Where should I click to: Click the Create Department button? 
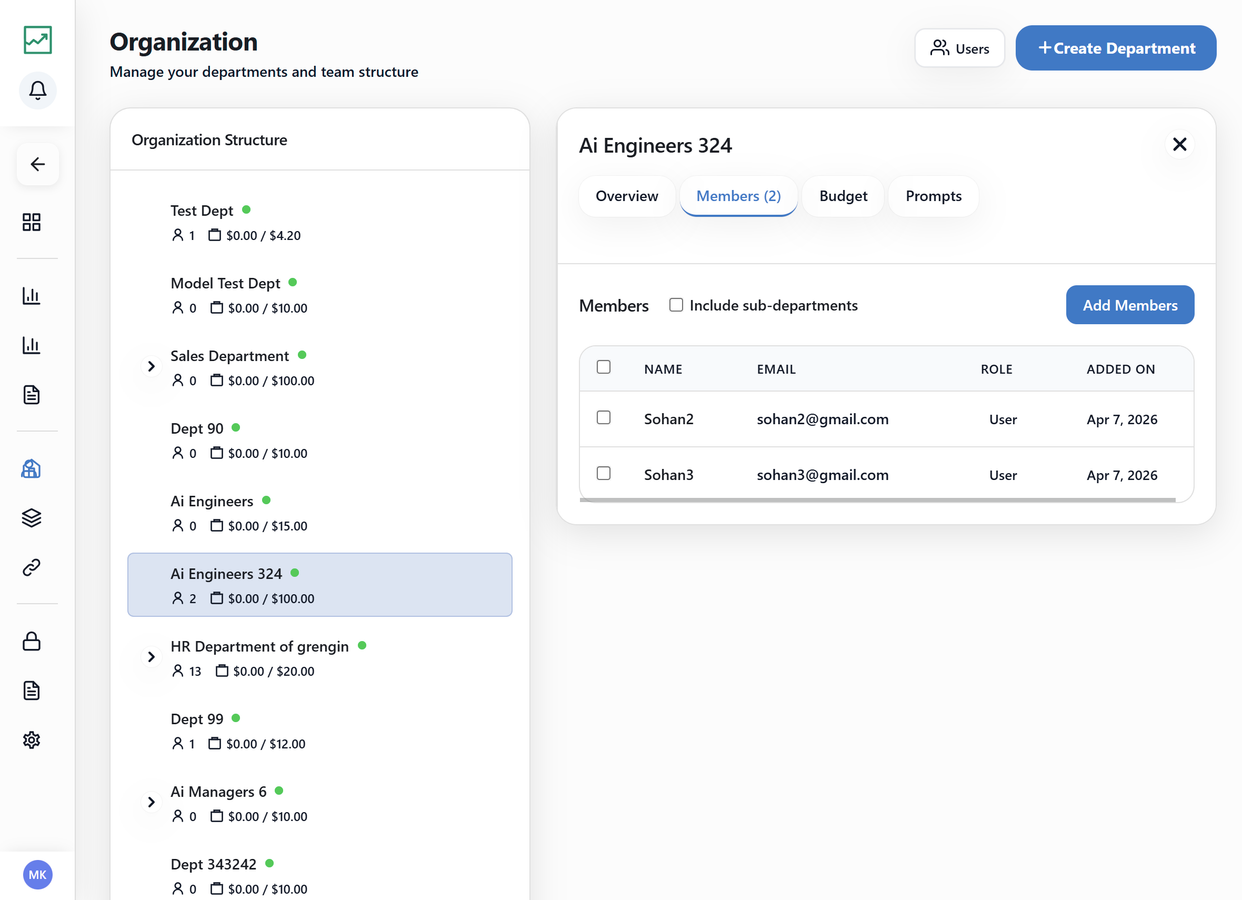point(1116,48)
